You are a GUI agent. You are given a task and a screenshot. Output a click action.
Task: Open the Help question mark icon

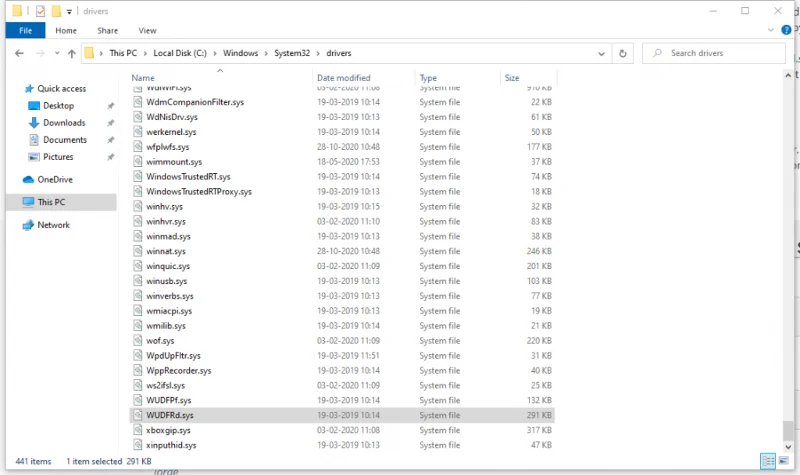coord(786,30)
